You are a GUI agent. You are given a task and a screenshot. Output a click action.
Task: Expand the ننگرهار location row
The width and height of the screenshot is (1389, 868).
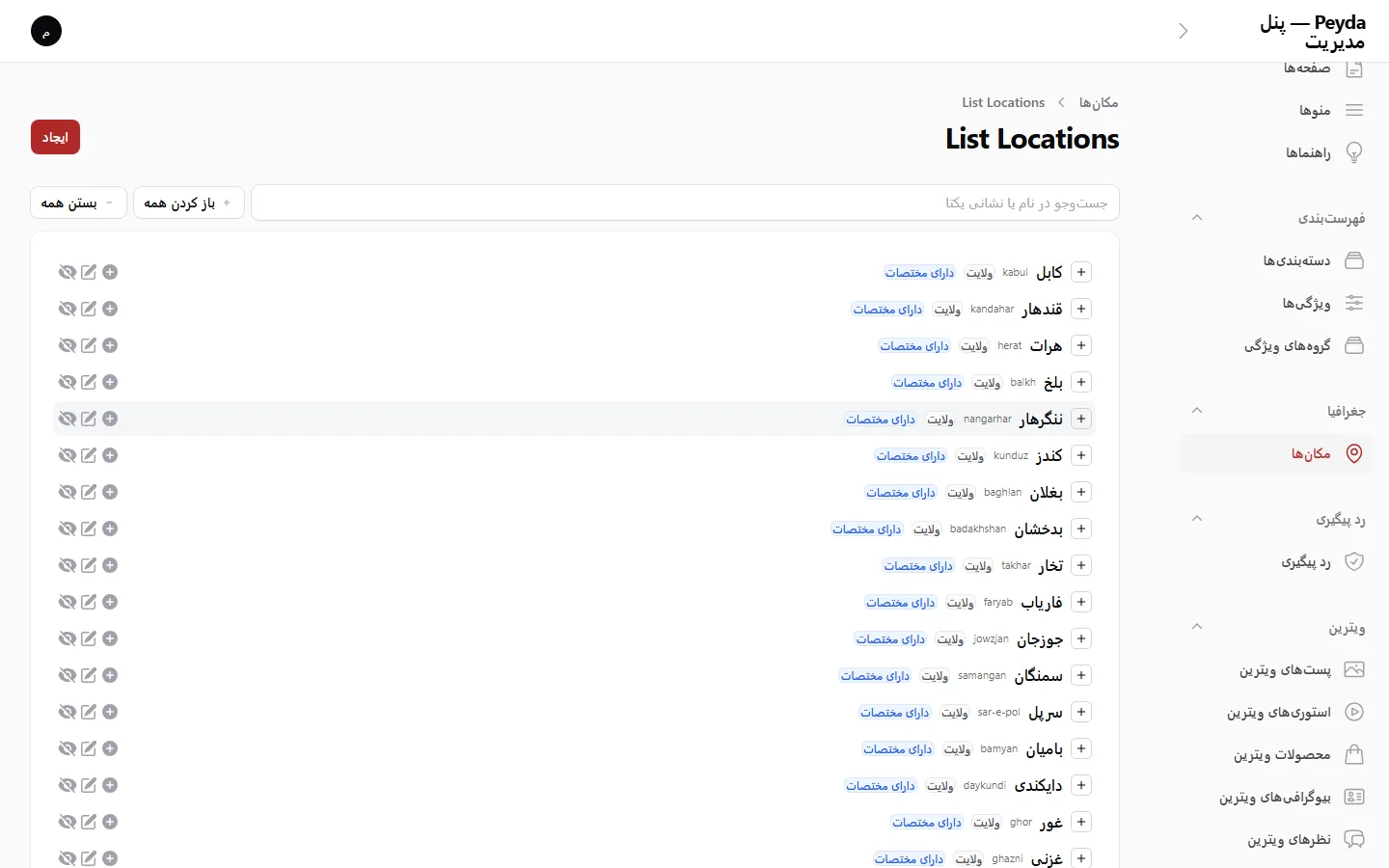click(x=1081, y=419)
